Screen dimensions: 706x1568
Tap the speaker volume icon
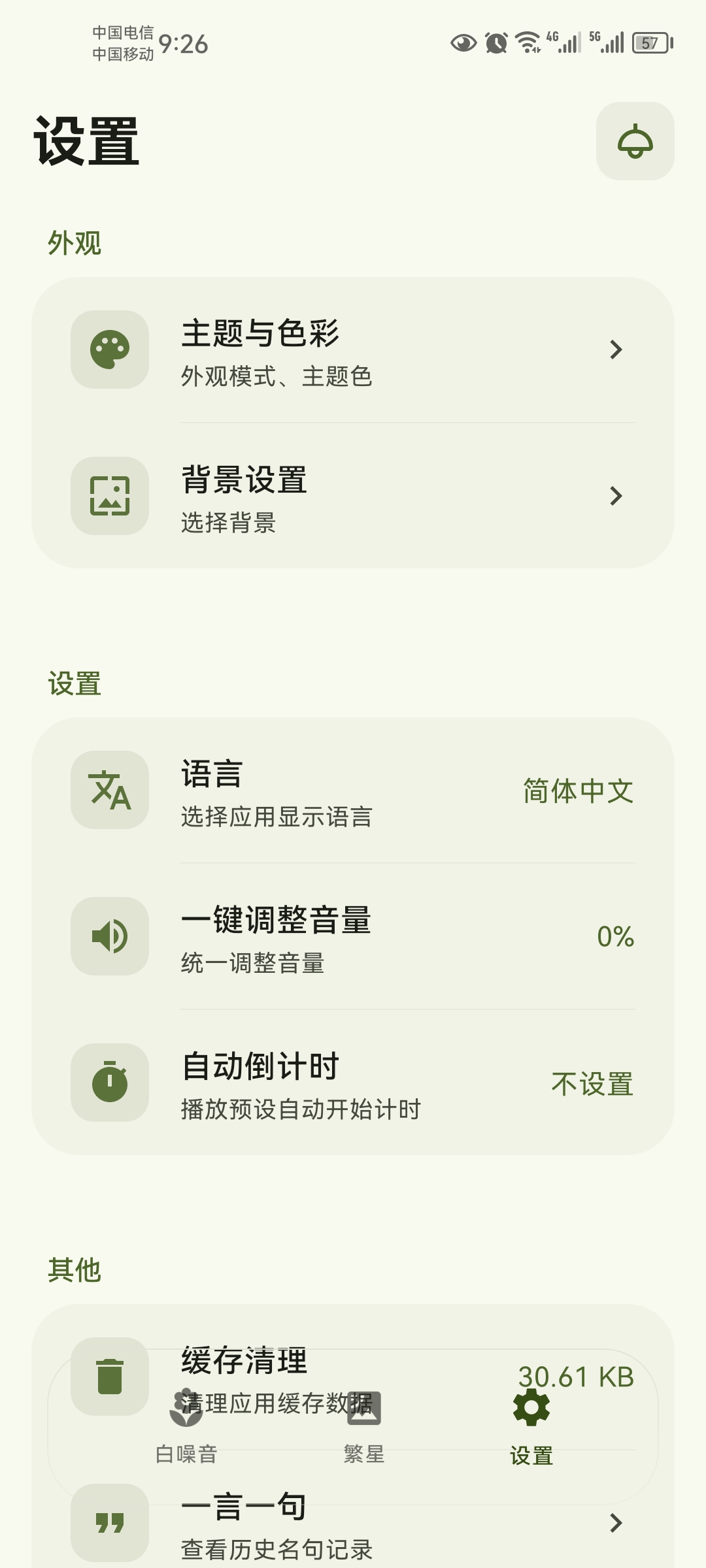[x=110, y=936]
